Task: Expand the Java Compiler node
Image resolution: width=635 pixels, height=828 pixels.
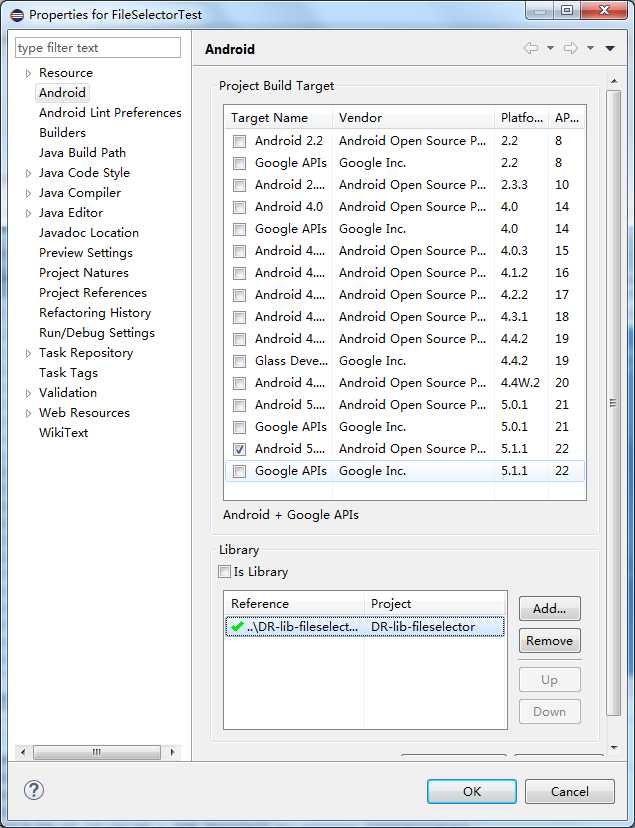Action: [28, 193]
